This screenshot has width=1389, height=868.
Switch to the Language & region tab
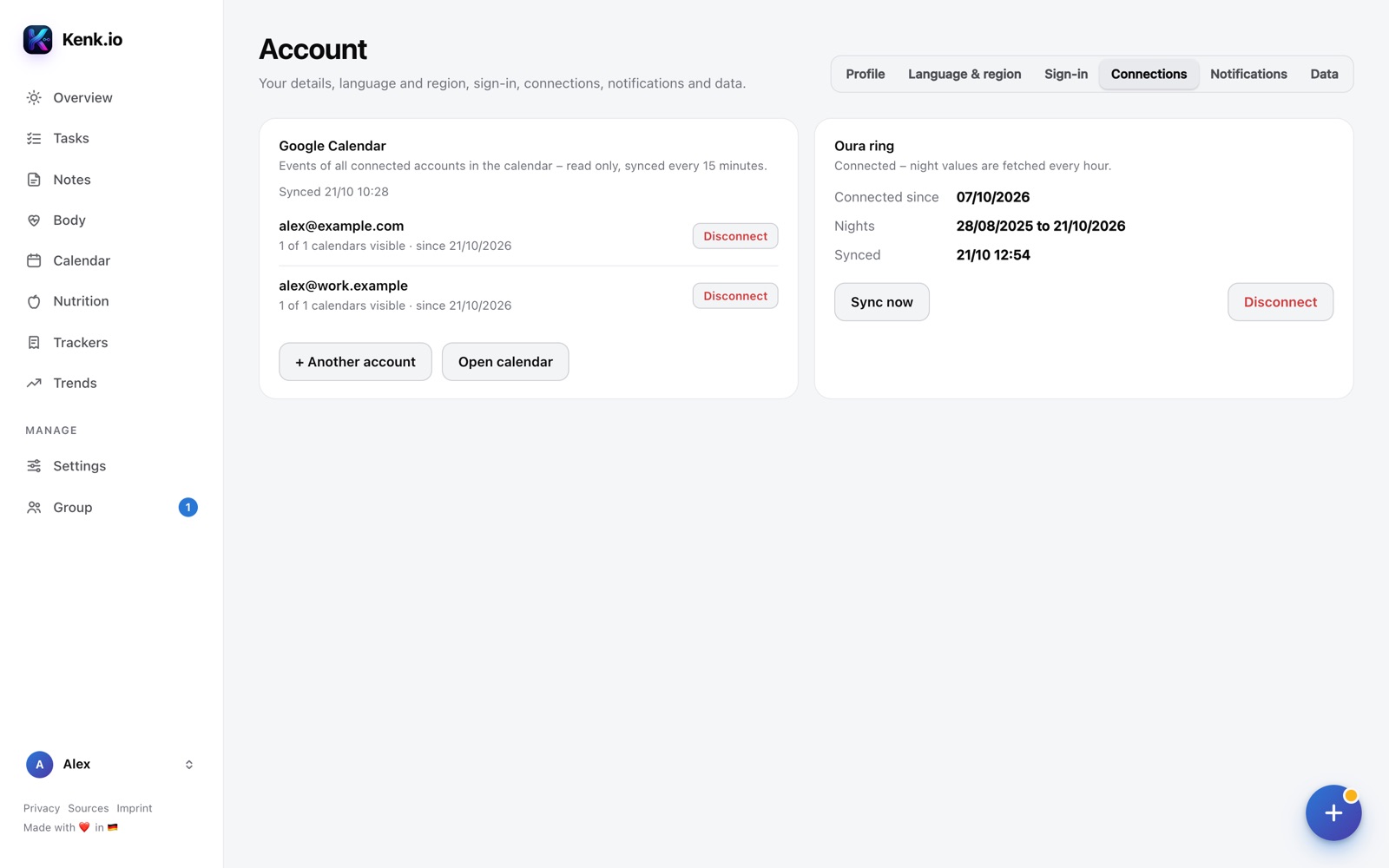pyautogui.click(x=964, y=75)
